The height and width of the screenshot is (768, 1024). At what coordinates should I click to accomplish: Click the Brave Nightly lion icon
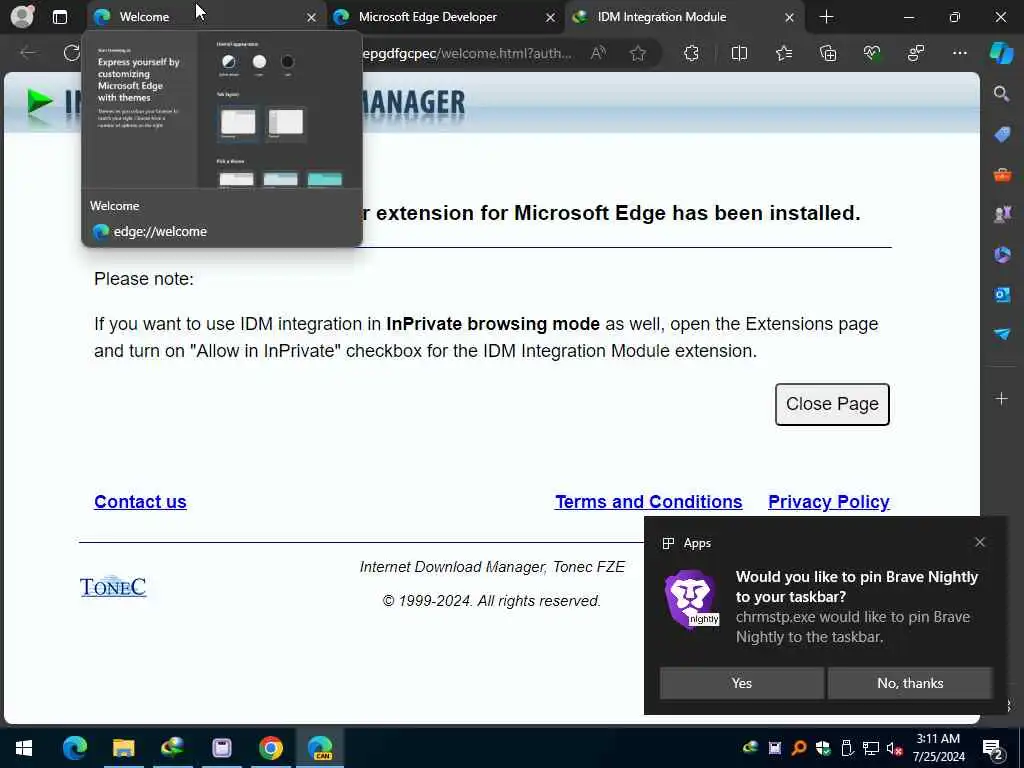coord(691,598)
